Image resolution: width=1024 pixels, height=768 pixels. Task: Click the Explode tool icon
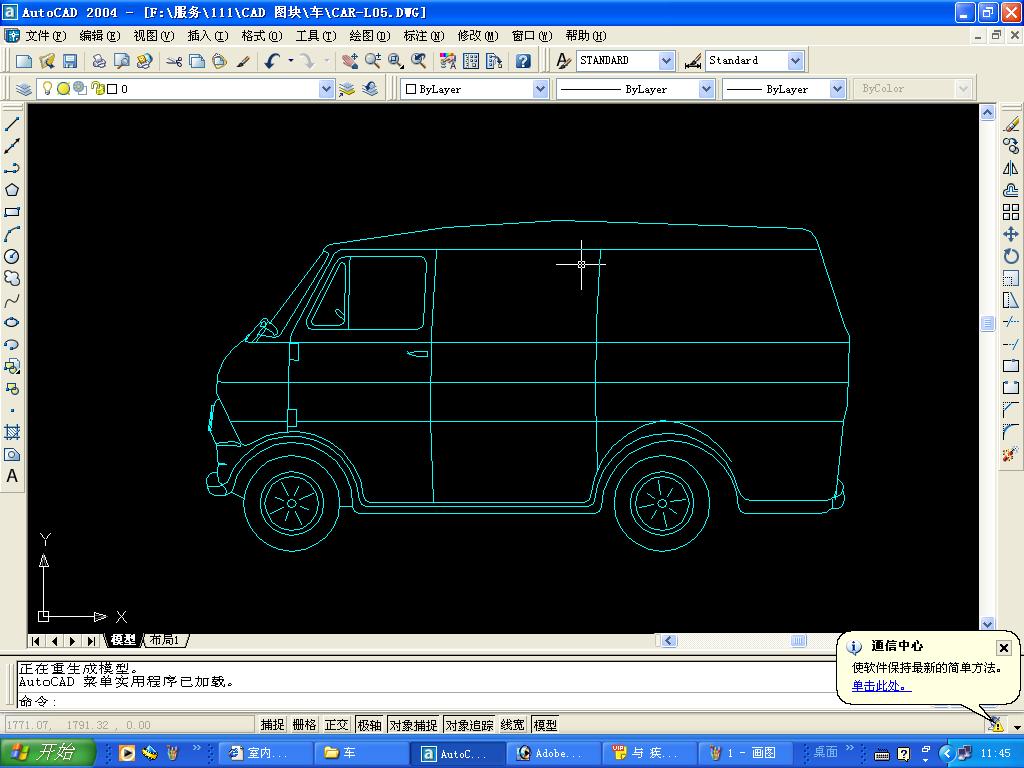[1011, 454]
